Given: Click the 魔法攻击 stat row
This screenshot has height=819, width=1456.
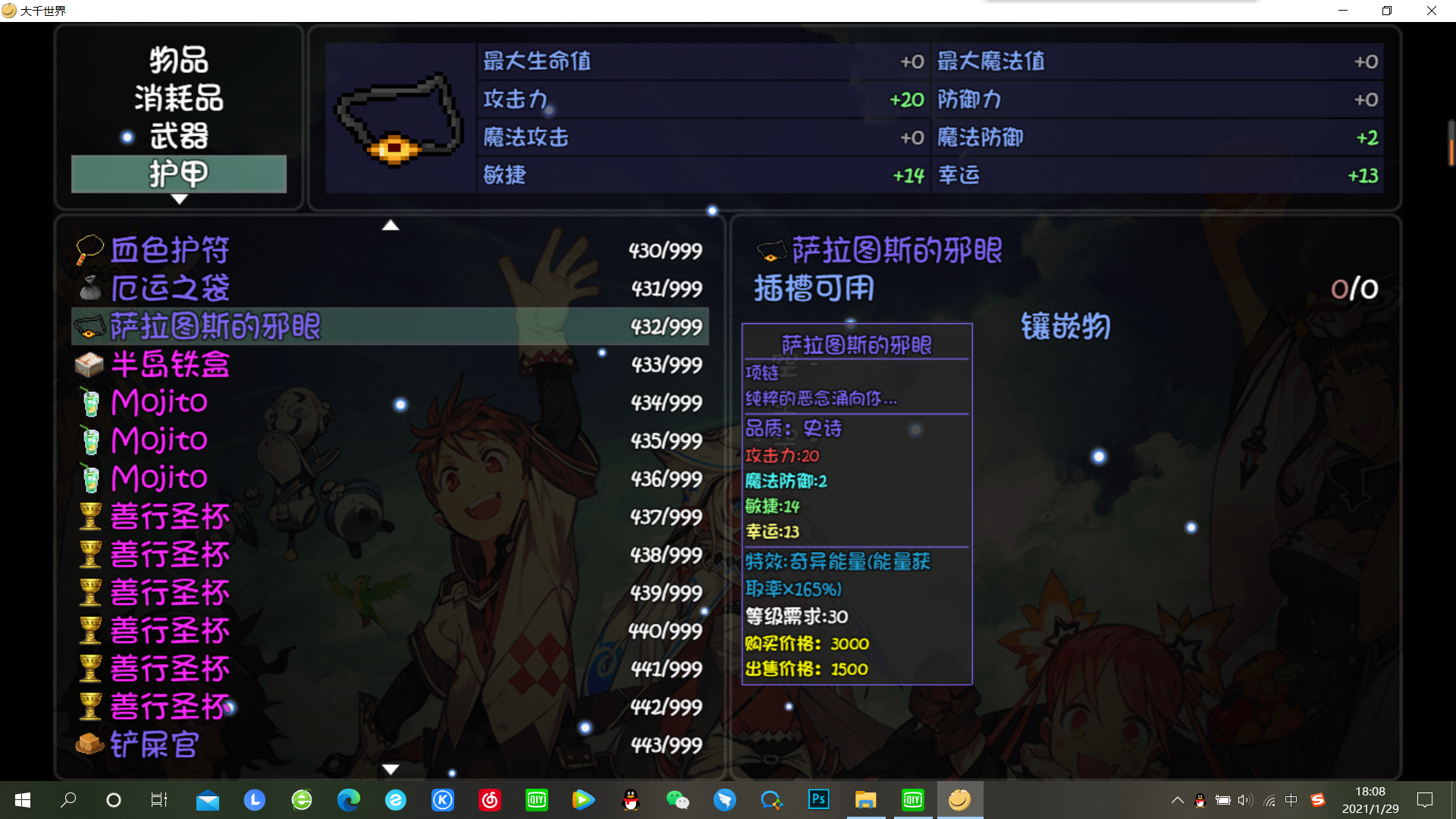Looking at the screenshot, I should point(704,137).
